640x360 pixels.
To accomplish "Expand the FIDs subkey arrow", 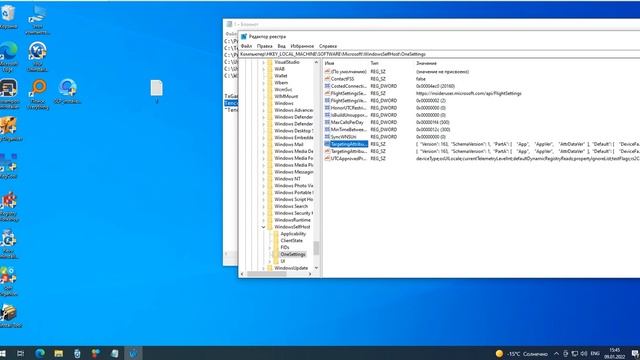I will [270, 247].
